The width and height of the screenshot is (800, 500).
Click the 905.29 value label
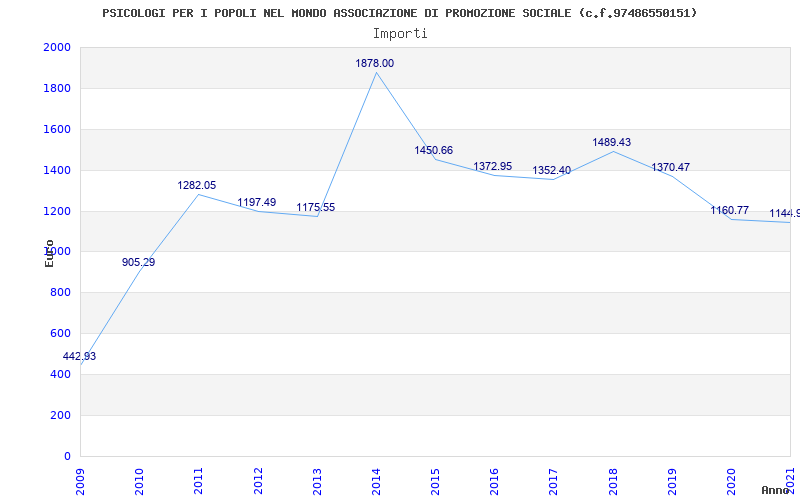tap(138, 262)
